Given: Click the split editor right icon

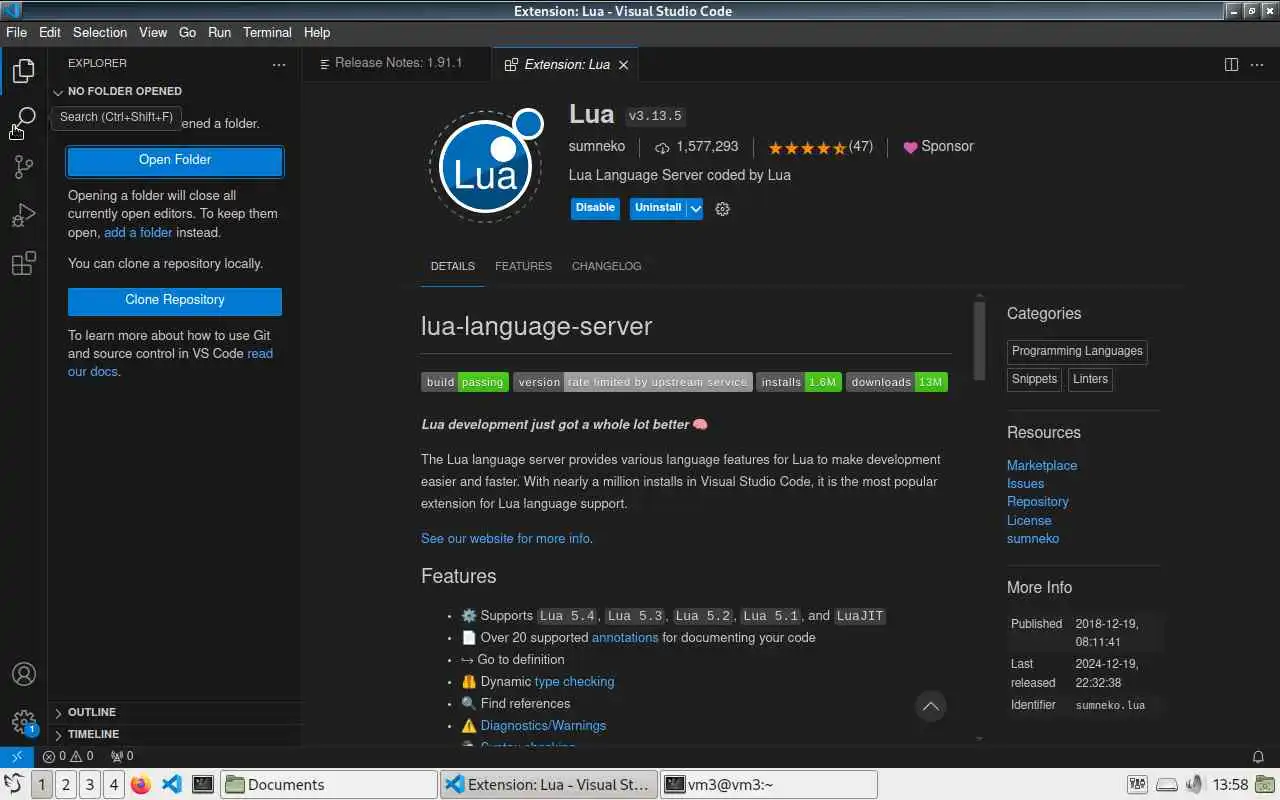Looking at the screenshot, I should coord(1231,64).
